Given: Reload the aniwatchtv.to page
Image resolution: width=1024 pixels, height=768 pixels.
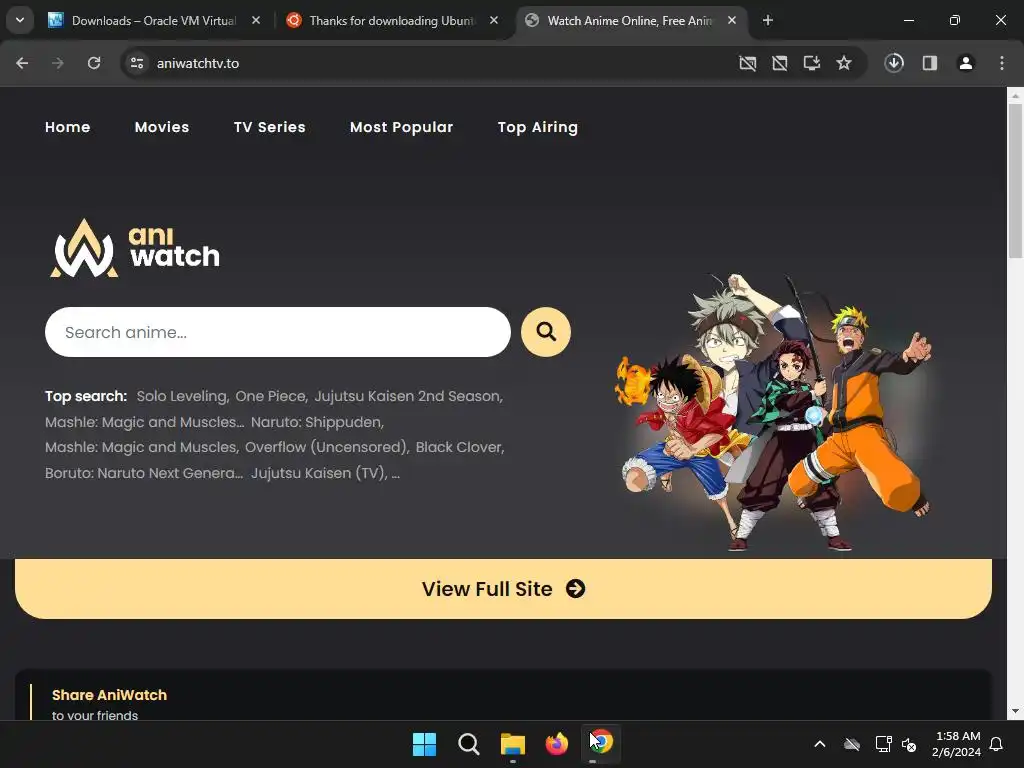Looking at the screenshot, I should [94, 63].
